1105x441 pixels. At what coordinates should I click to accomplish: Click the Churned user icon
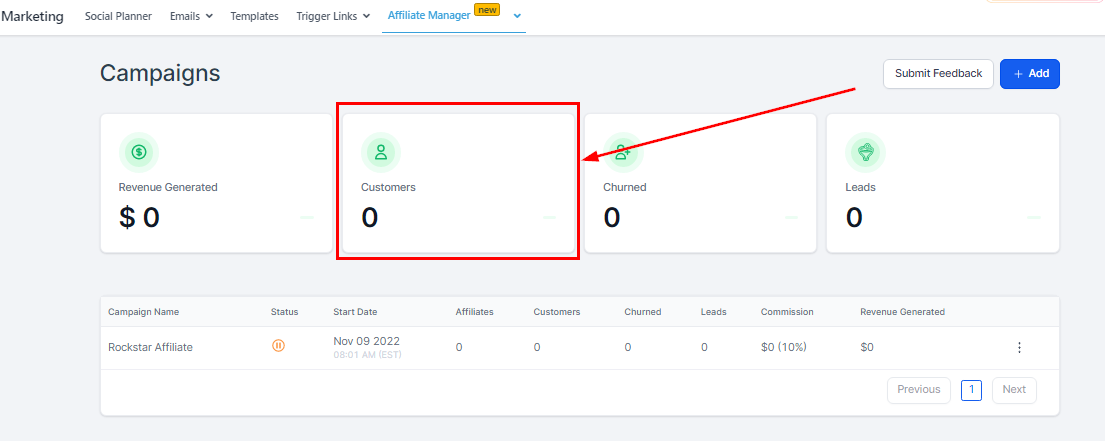623,152
